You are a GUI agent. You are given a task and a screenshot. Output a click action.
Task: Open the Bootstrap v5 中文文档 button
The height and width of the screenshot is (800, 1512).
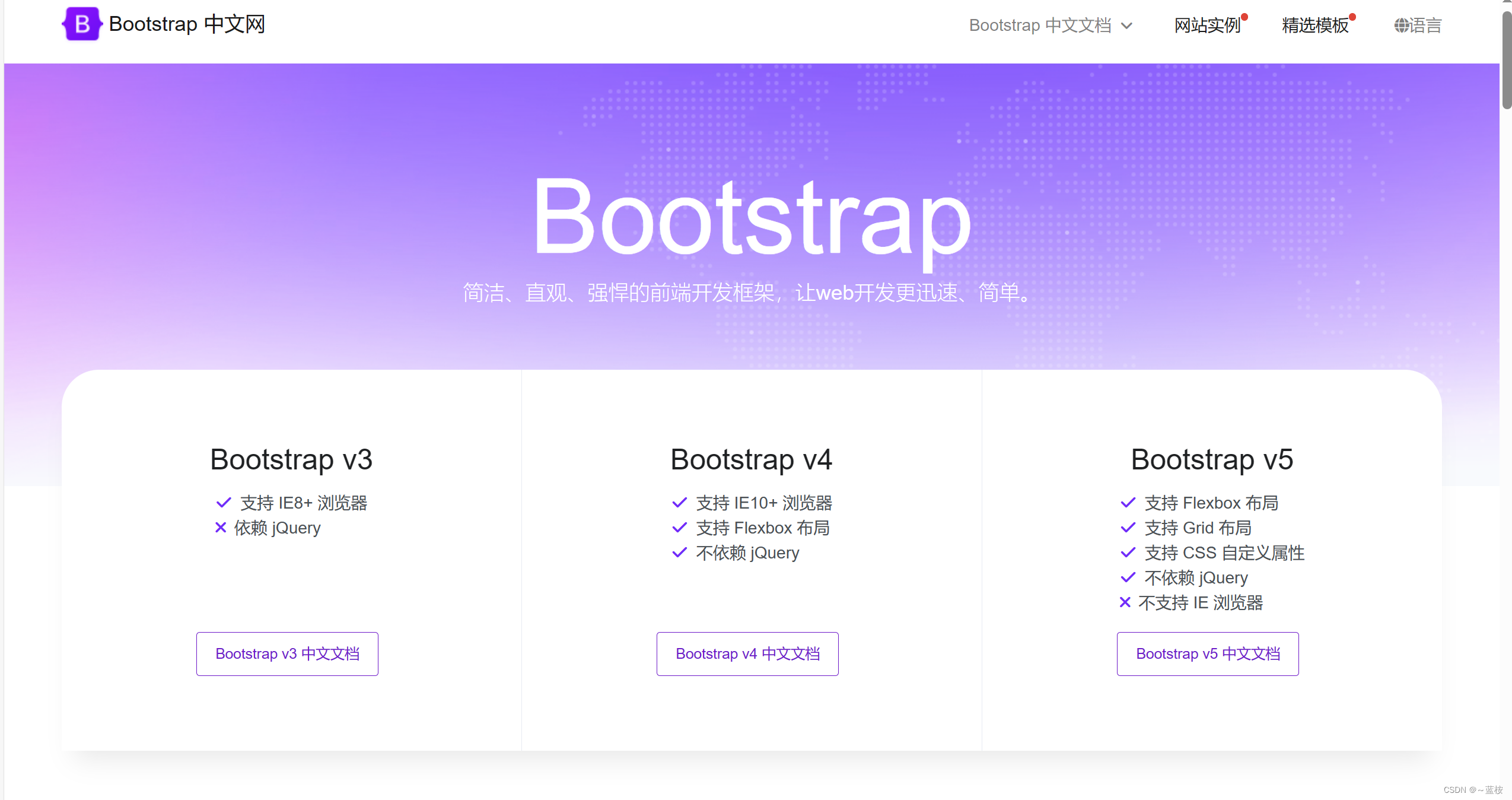point(1208,653)
